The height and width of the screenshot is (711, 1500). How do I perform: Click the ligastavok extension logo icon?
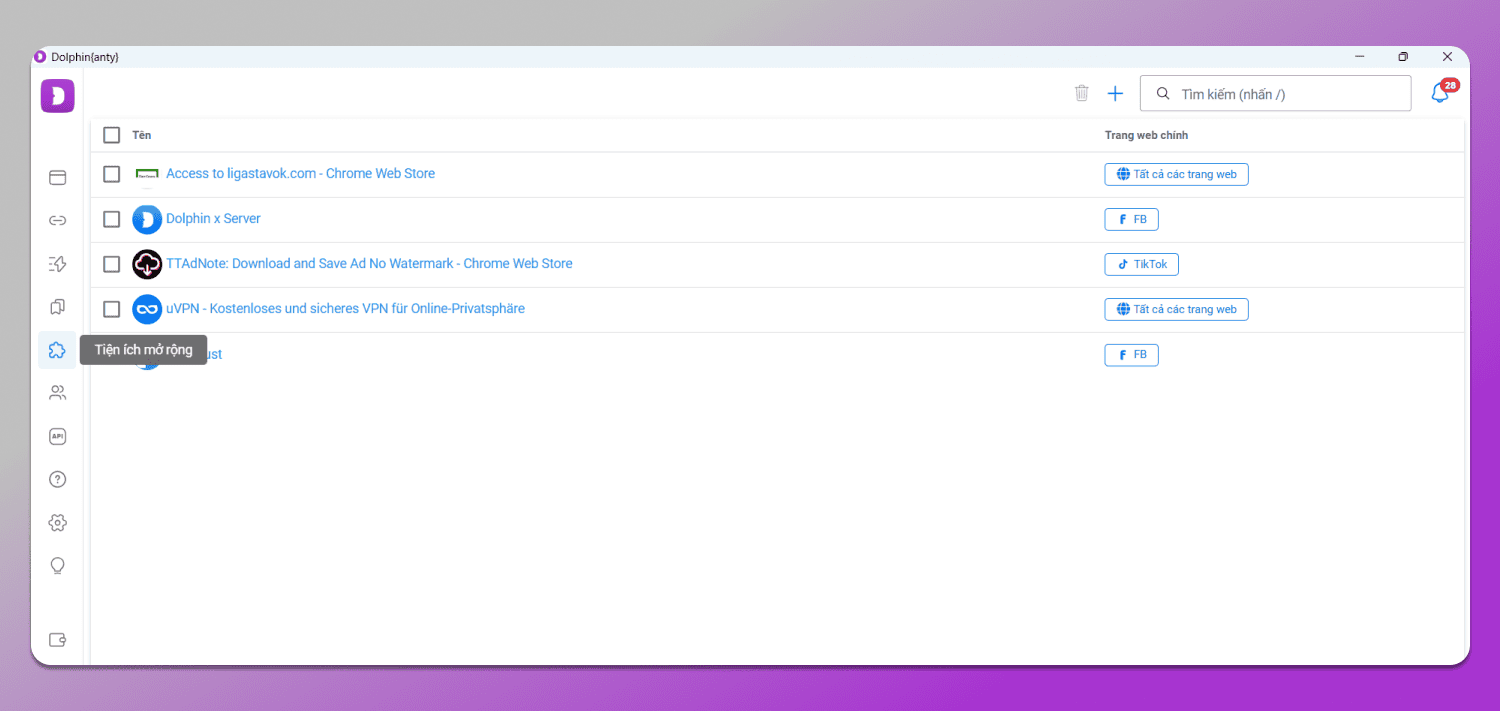[x=147, y=174]
